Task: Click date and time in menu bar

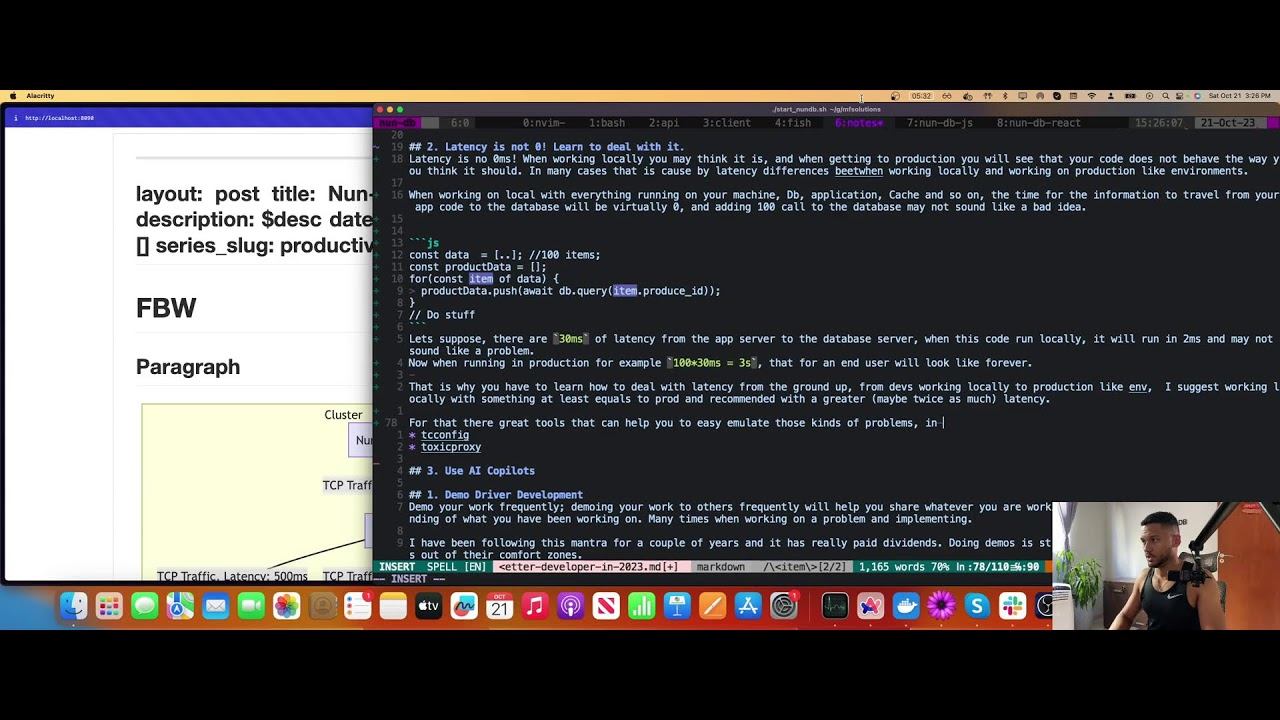Action: tap(1239, 96)
